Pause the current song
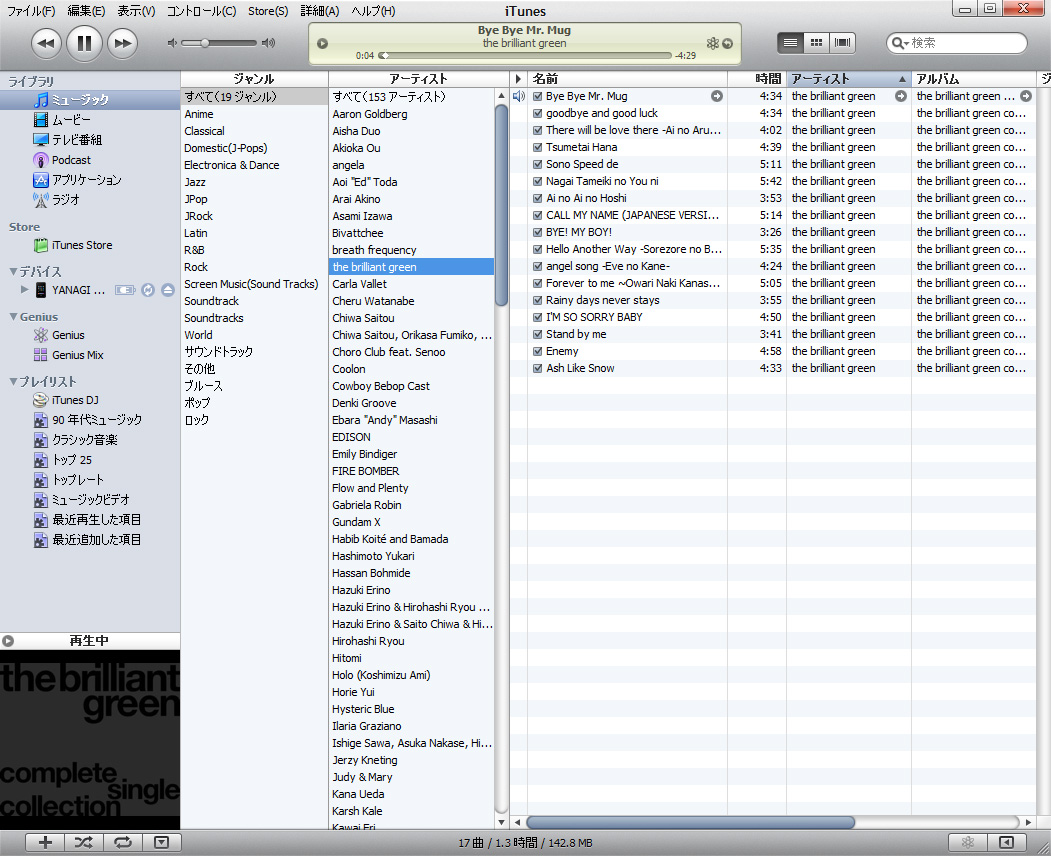Image resolution: width=1051 pixels, height=856 pixels. 84,44
